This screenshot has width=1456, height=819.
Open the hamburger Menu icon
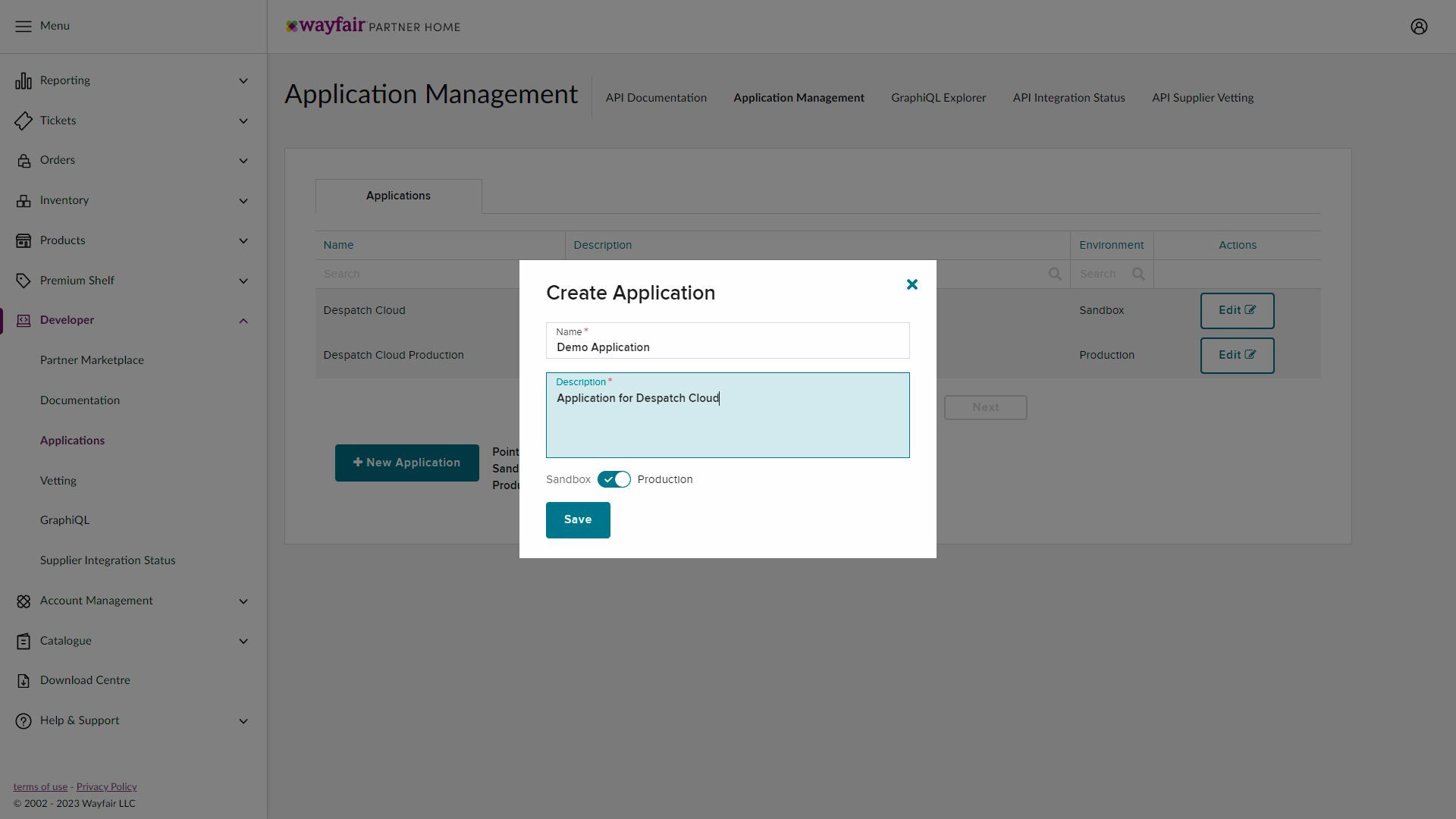point(24,27)
